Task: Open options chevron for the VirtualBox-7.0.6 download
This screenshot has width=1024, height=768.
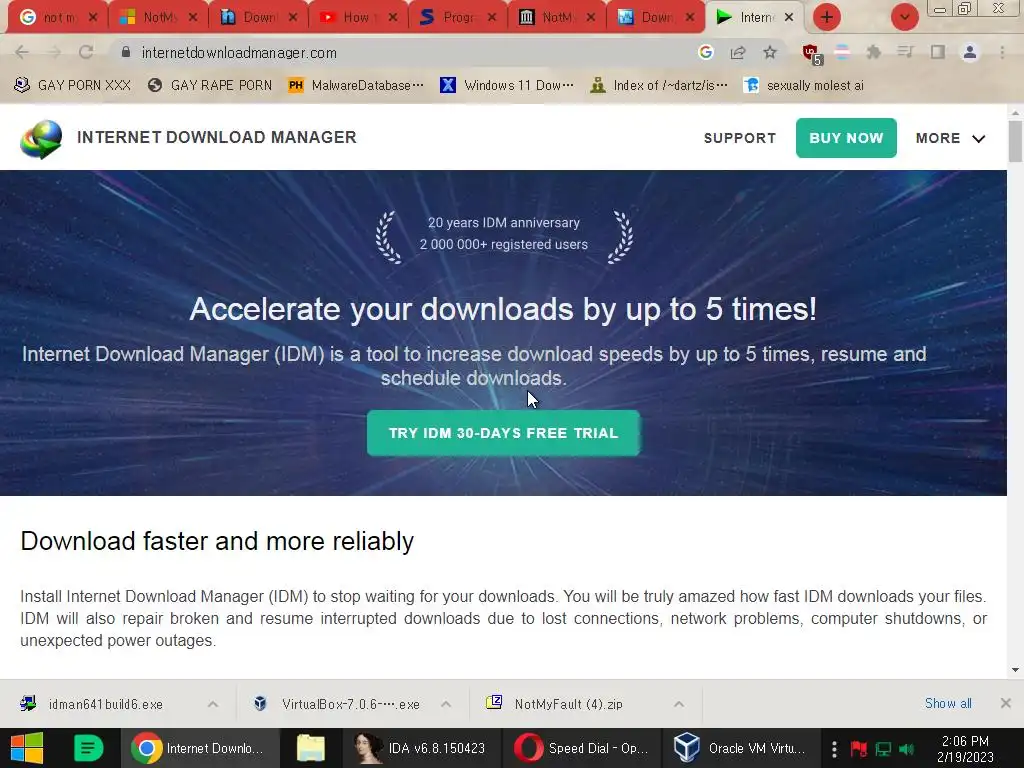Action: tap(446, 704)
